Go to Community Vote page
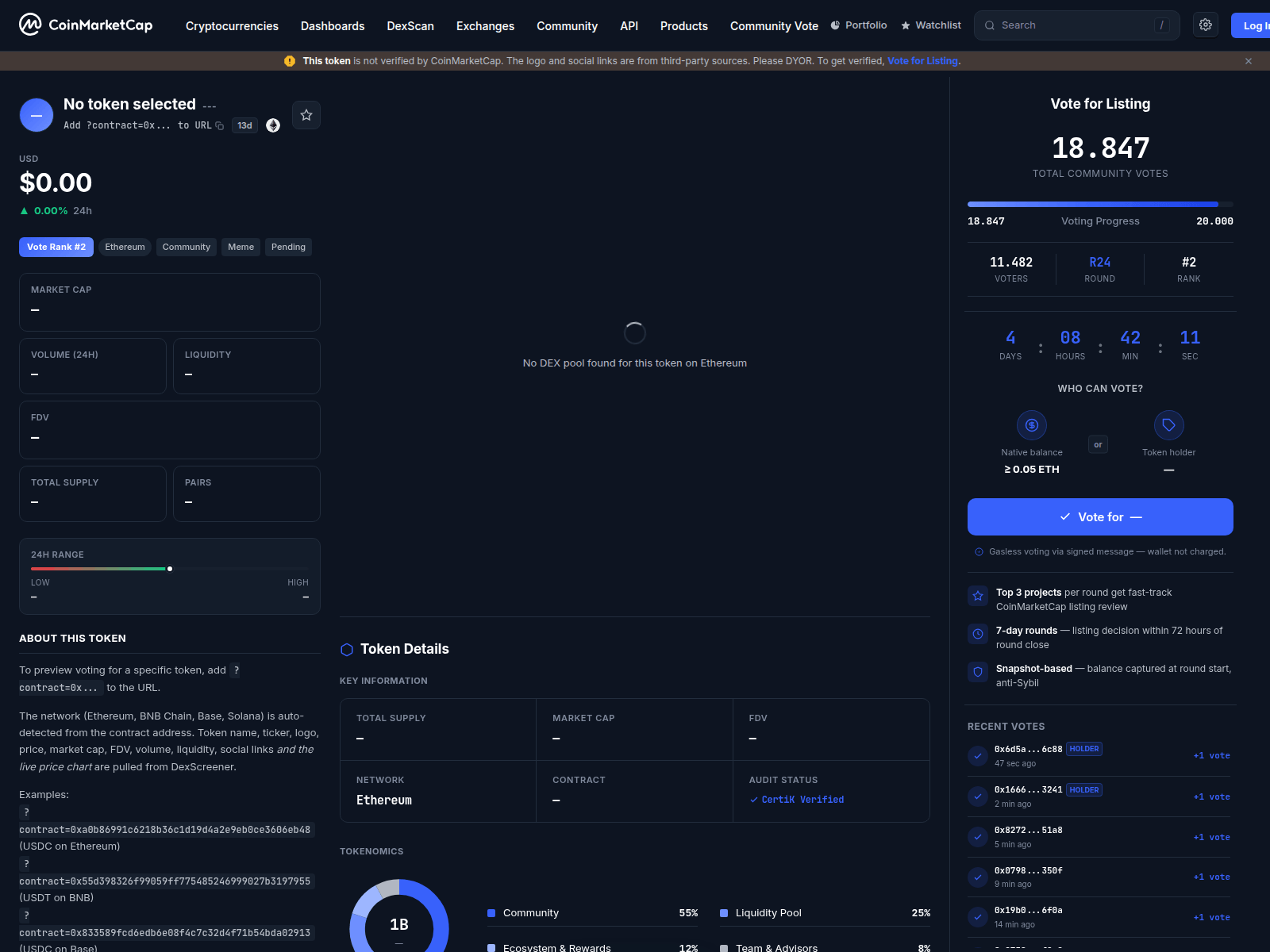Viewport: 1270px width, 952px height. pos(774,26)
